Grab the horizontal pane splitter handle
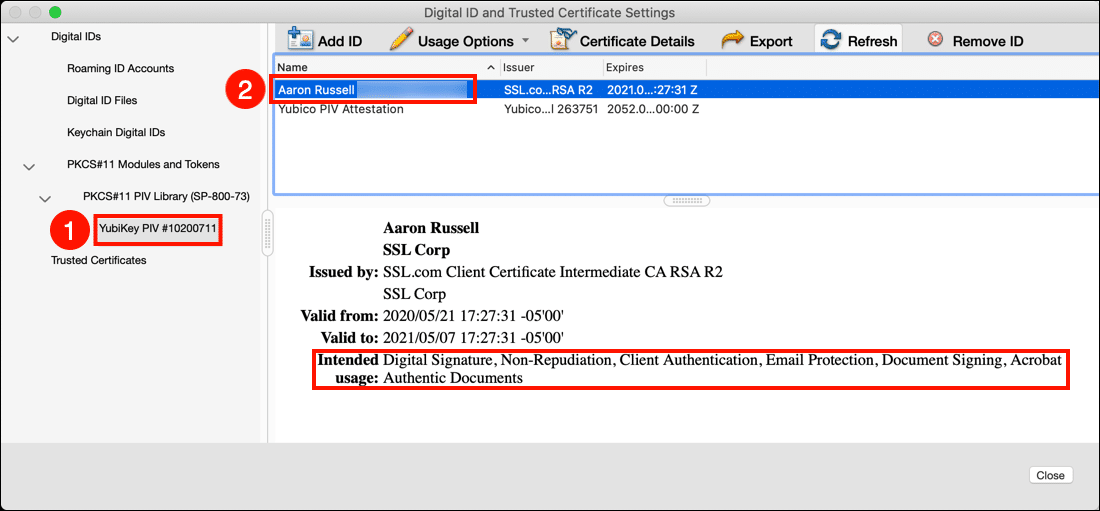Screen dimensions: 1100x511 point(685,200)
